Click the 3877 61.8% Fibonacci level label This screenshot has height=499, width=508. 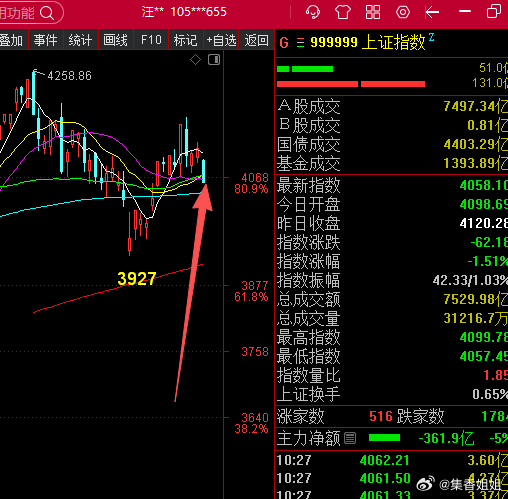point(252,291)
